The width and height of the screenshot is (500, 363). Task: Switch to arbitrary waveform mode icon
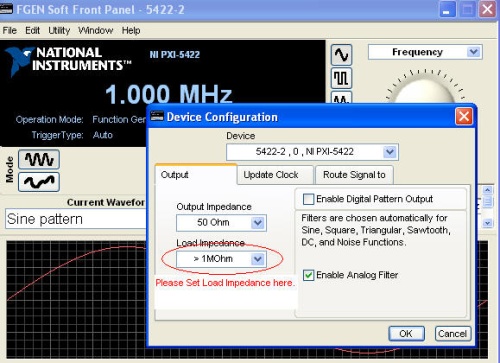click(39, 182)
